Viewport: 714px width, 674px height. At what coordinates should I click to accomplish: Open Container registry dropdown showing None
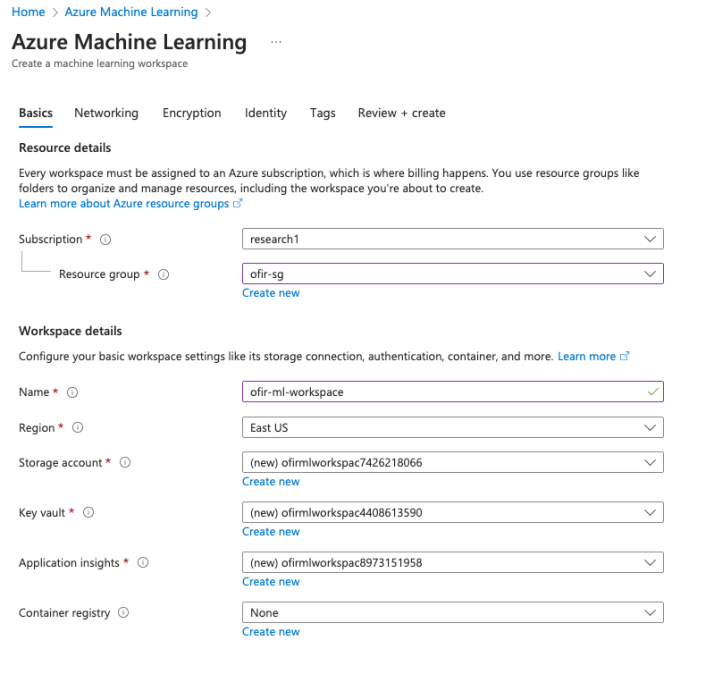453,613
